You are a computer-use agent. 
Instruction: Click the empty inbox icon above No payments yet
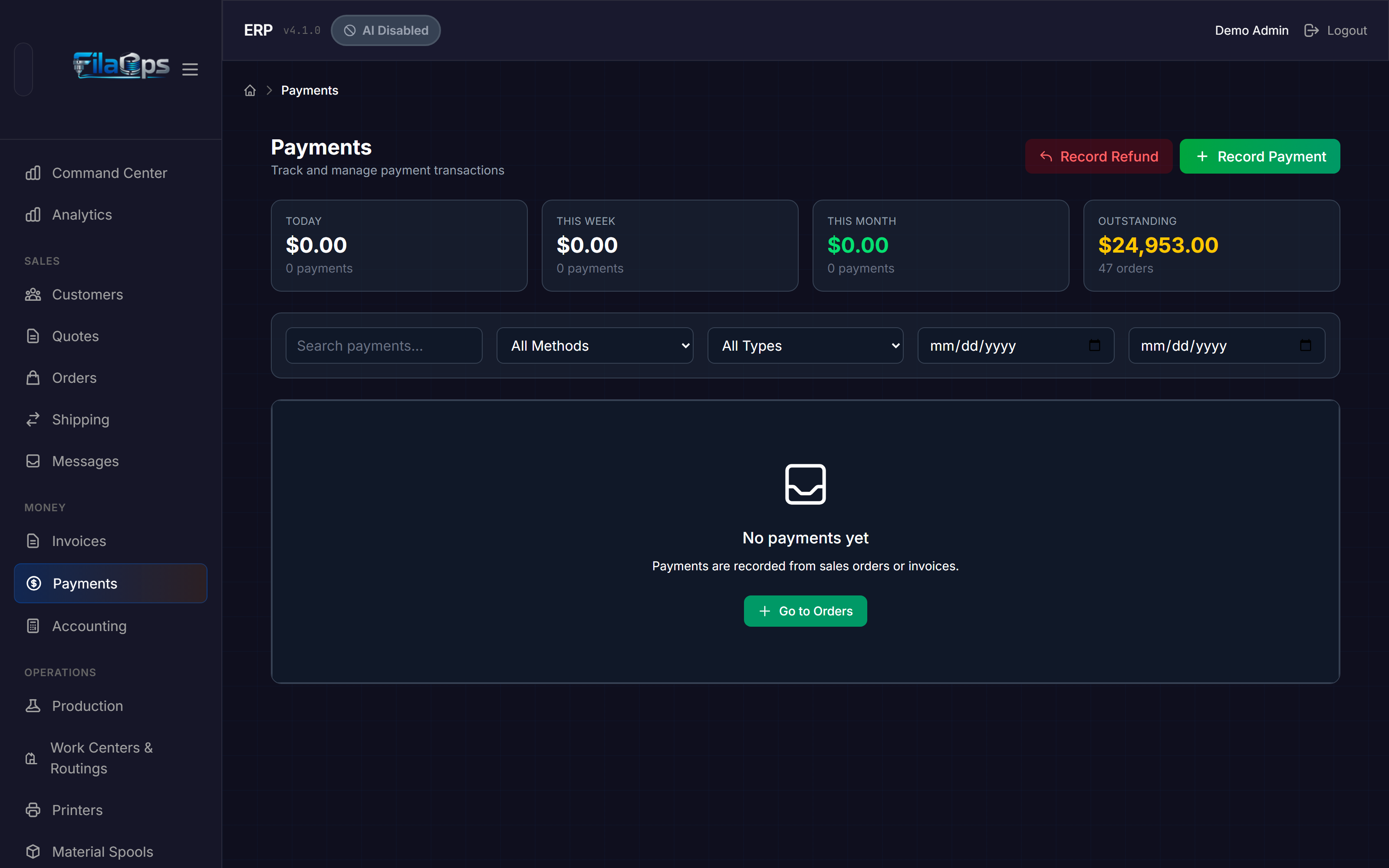coord(805,484)
